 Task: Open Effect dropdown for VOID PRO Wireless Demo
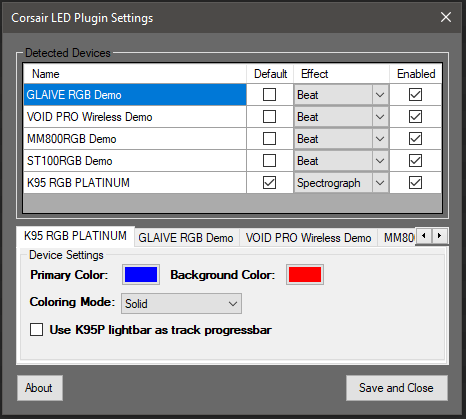(x=341, y=117)
